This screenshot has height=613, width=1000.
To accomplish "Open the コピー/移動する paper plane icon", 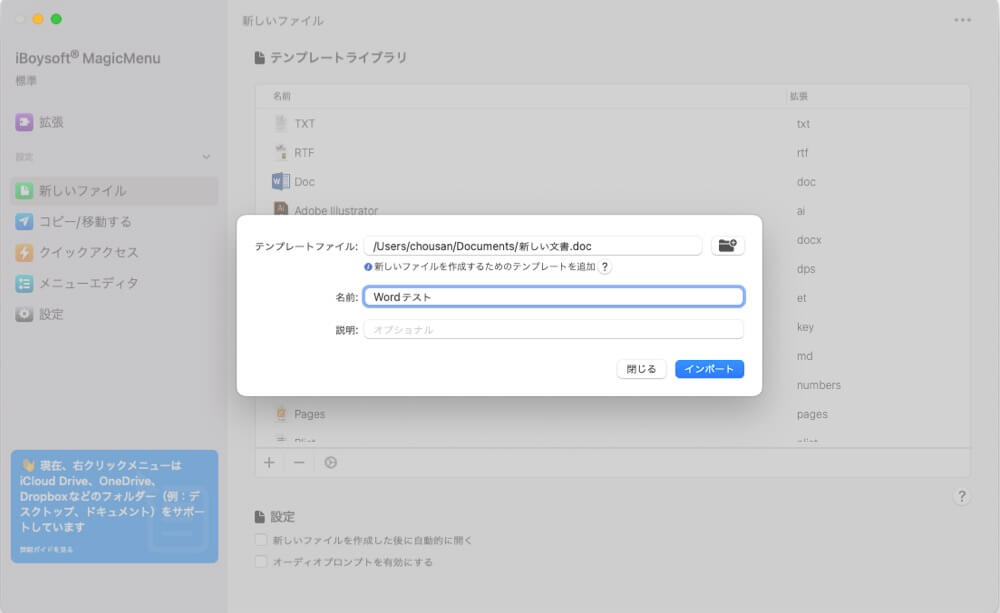I will (23, 221).
